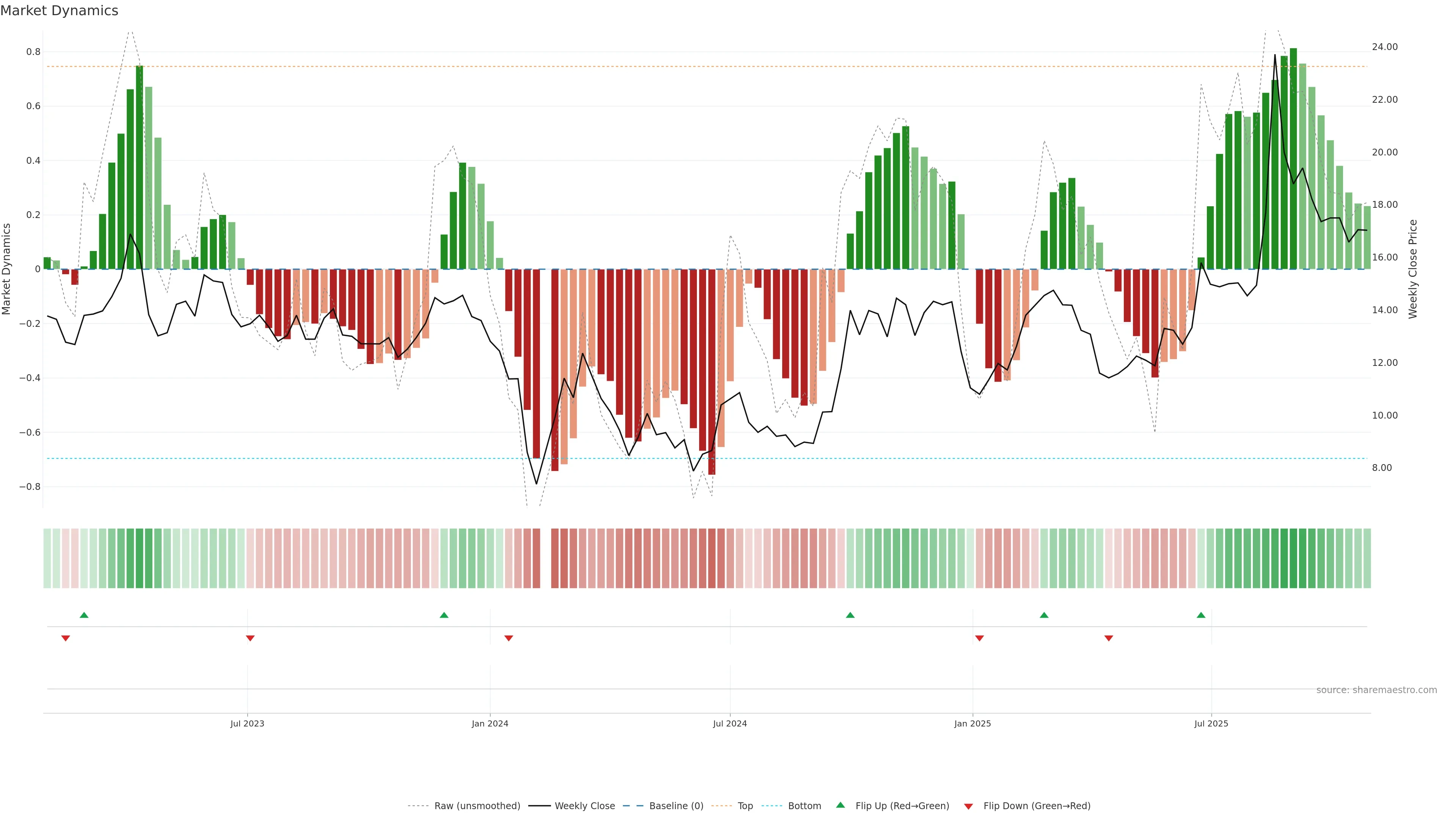Click the source: sharemaestro.com text
The height and width of the screenshot is (819, 1456).
(x=1376, y=690)
